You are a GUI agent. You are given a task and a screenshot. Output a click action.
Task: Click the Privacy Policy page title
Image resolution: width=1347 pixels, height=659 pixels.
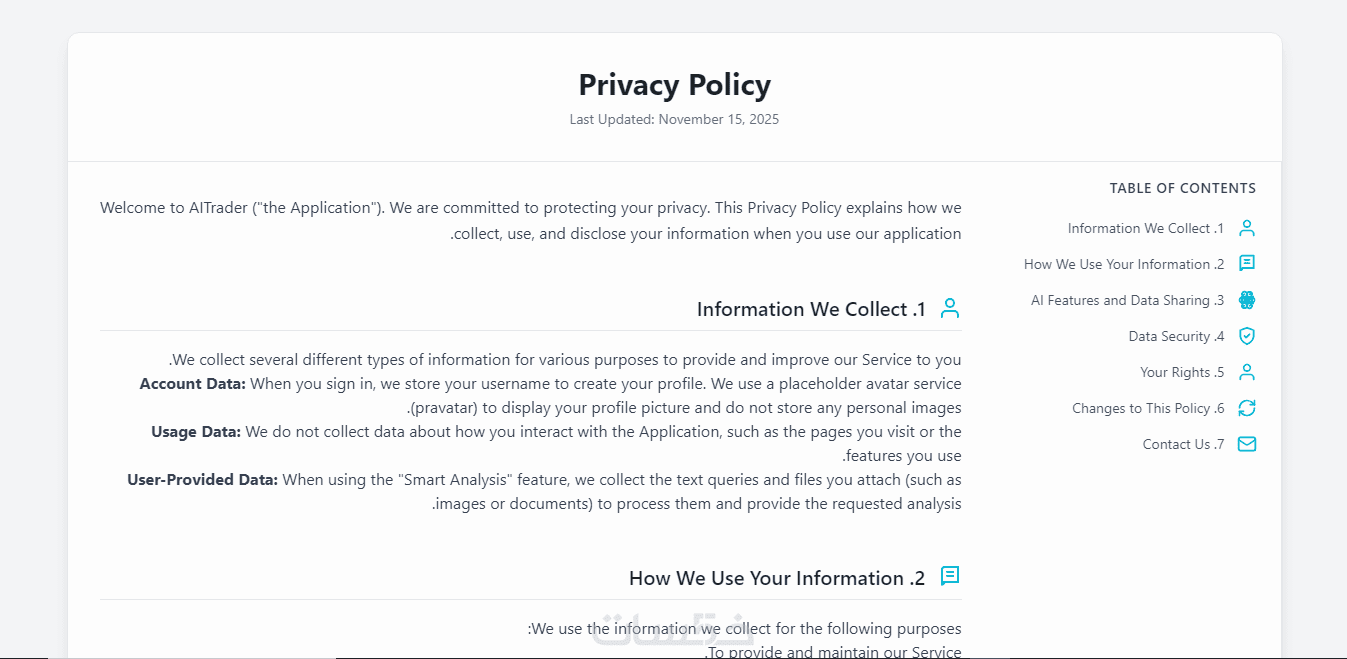[674, 85]
